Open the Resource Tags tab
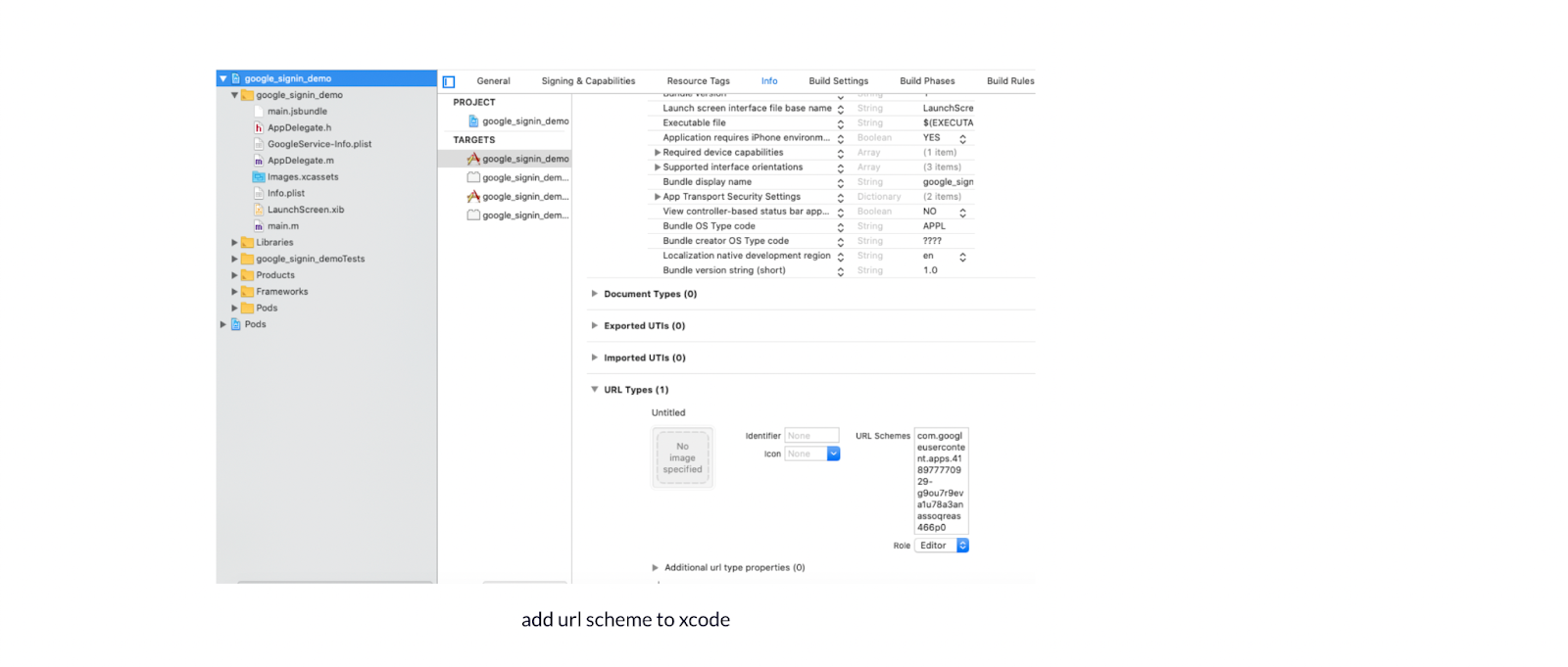 [698, 81]
